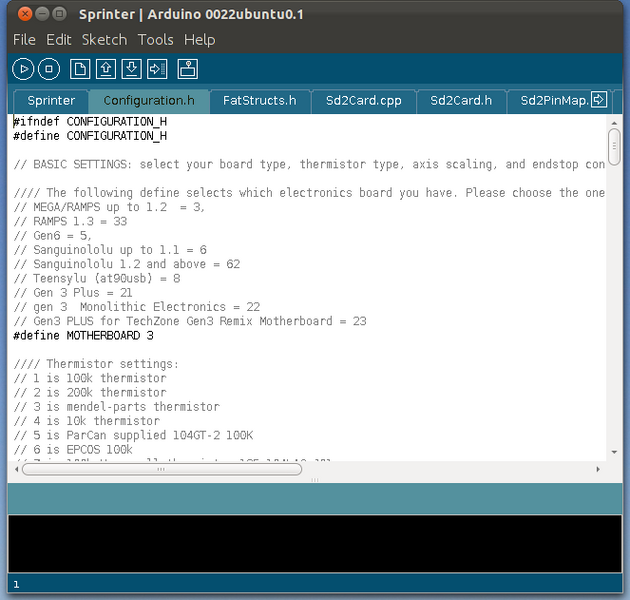Expand the Sketch menu
The width and height of the screenshot is (630, 600).
click(104, 40)
